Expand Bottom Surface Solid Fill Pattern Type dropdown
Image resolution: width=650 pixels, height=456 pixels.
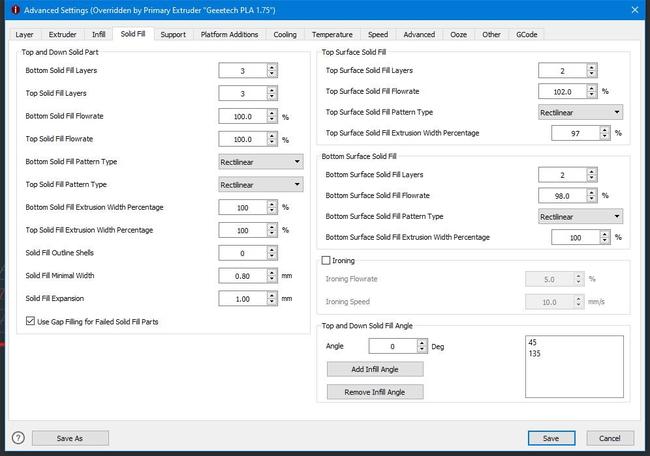(580, 216)
